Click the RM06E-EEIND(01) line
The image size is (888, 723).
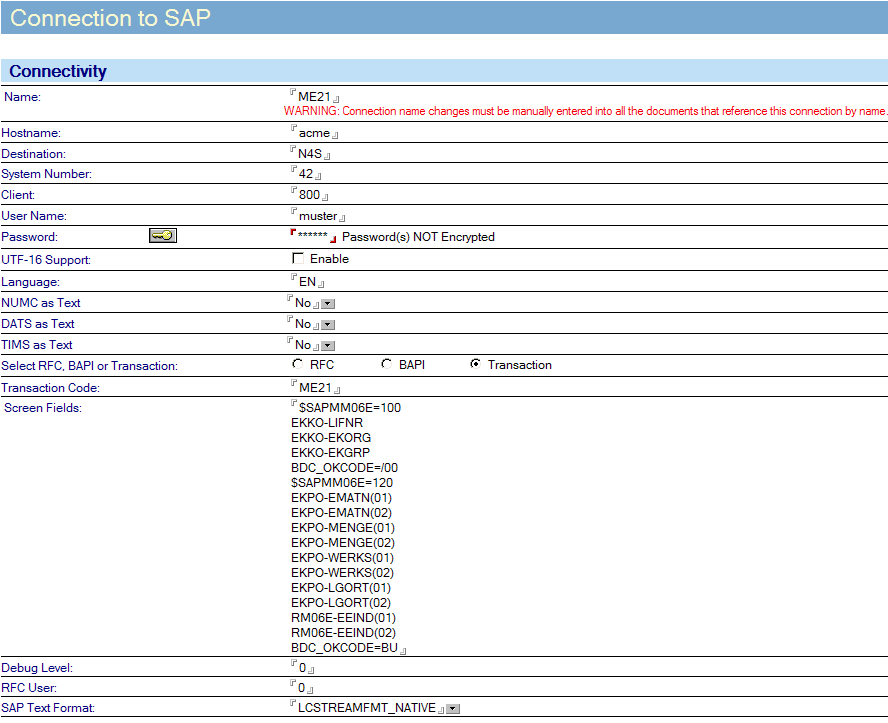pos(343,618)
